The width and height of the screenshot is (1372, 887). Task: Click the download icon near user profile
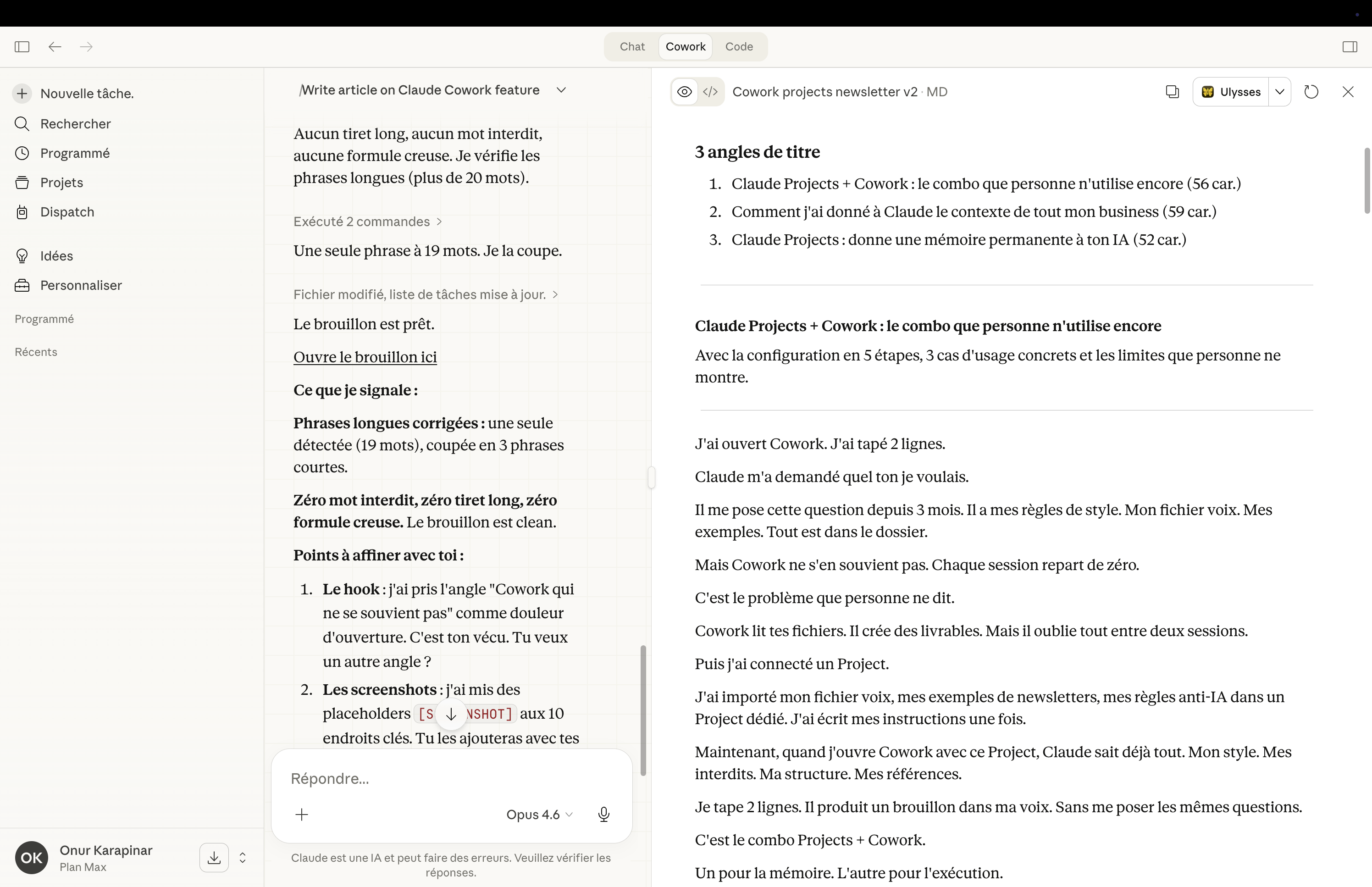pos(214,858)
